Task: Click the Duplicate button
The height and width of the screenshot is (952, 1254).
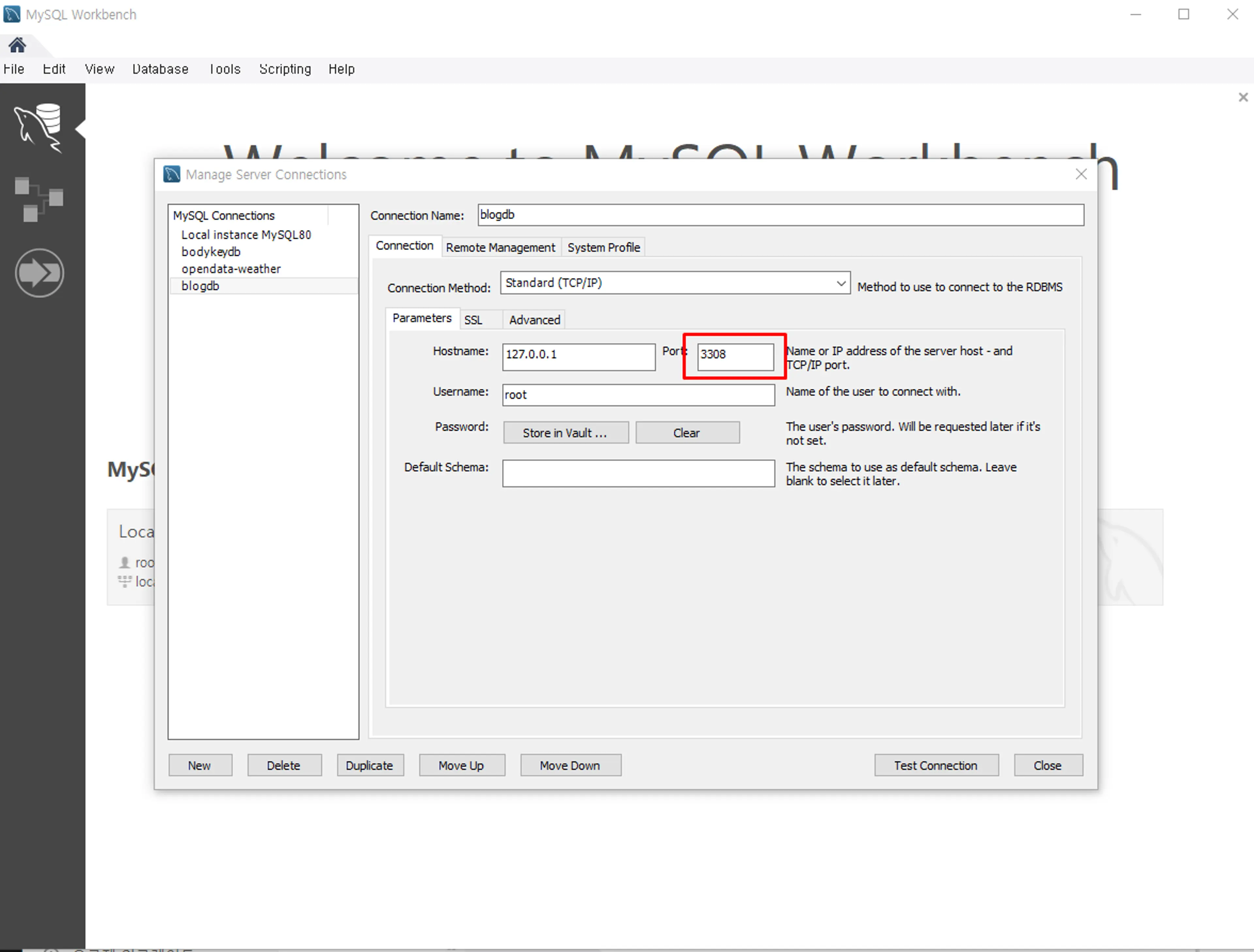Action: 370,766
